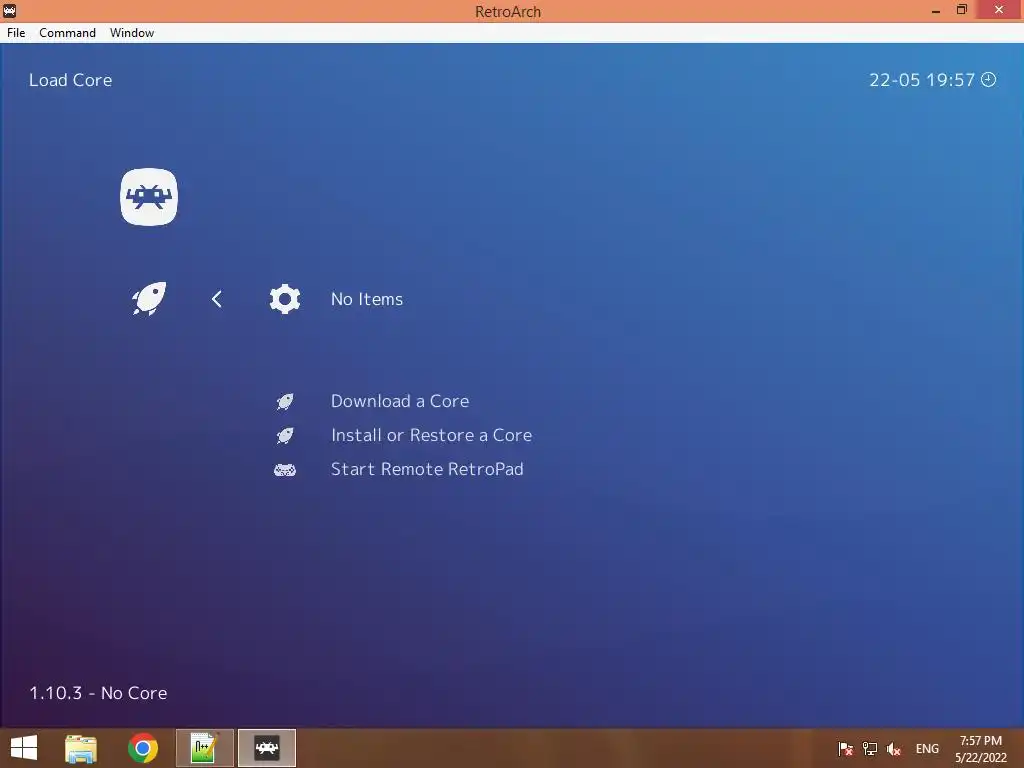Click the 1.10.3 - No Core version text
This screenshot has height=768, width=1024.
[x=98, y=693]
